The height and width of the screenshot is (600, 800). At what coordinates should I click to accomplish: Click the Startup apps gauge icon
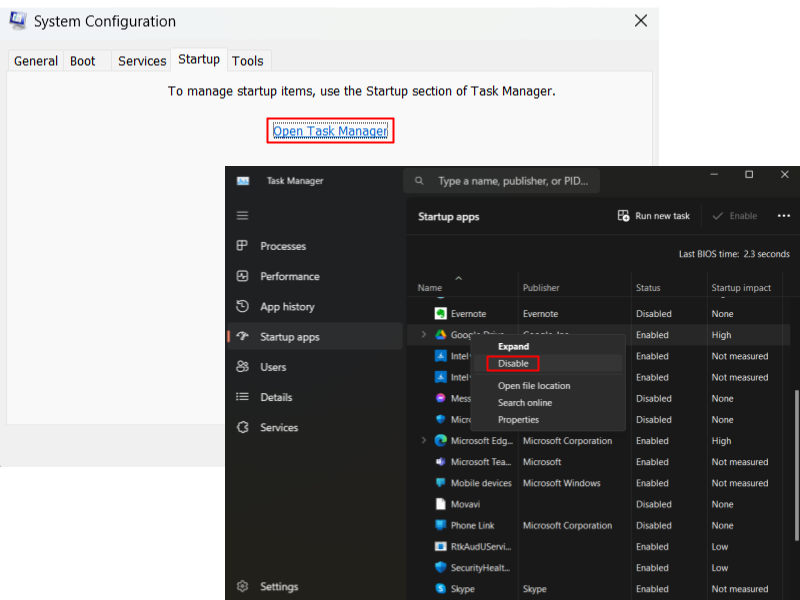[242, 336]
